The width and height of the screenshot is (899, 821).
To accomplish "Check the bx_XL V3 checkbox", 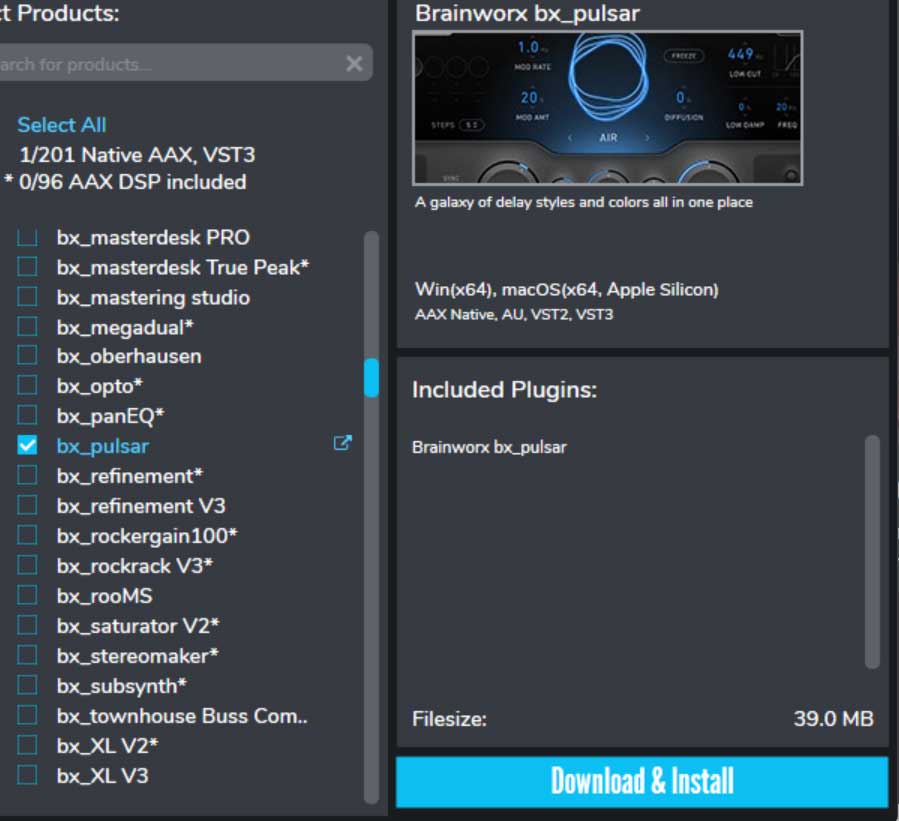I will point(27,775).
